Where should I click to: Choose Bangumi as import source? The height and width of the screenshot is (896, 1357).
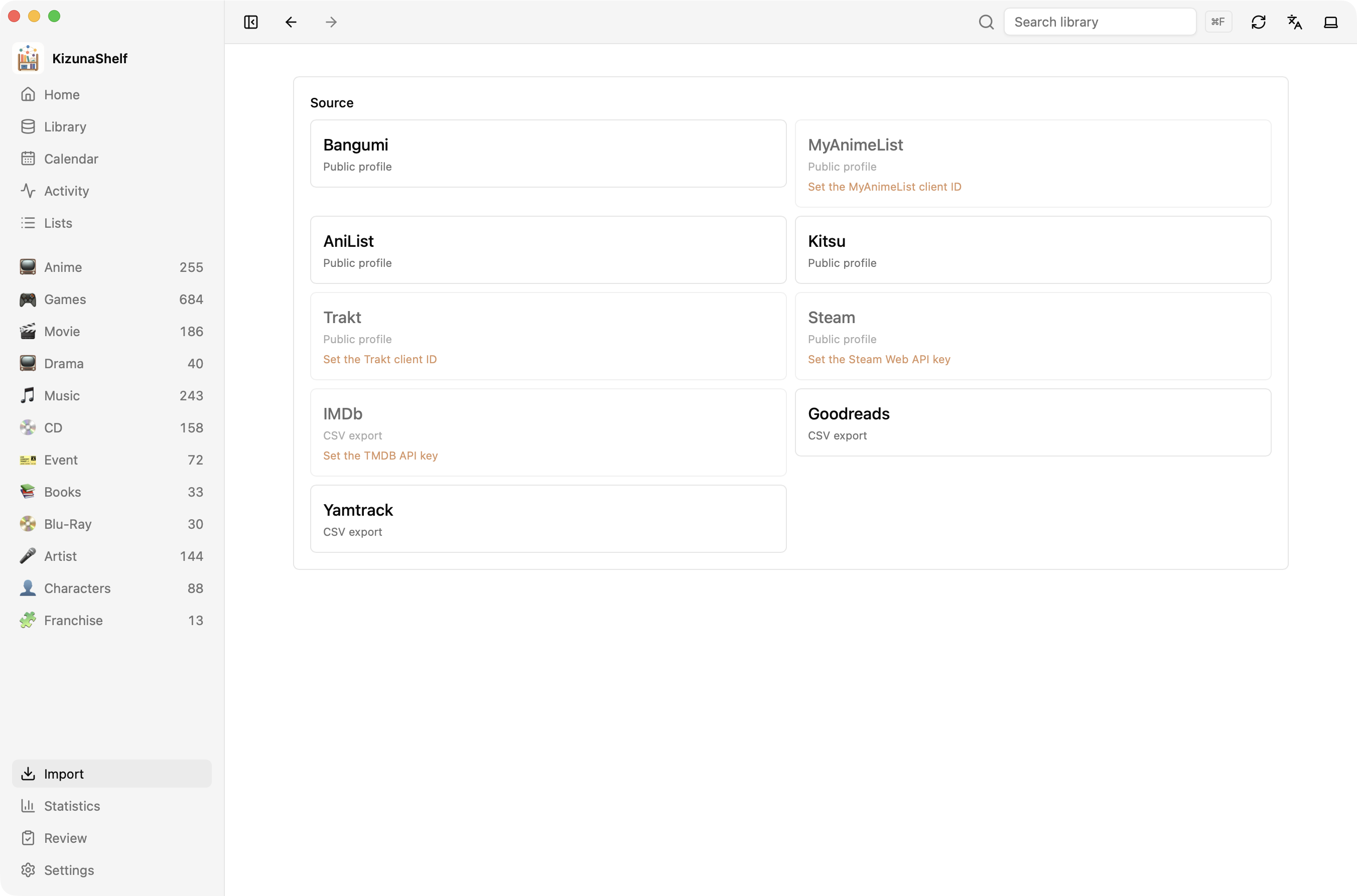(548, 153)
